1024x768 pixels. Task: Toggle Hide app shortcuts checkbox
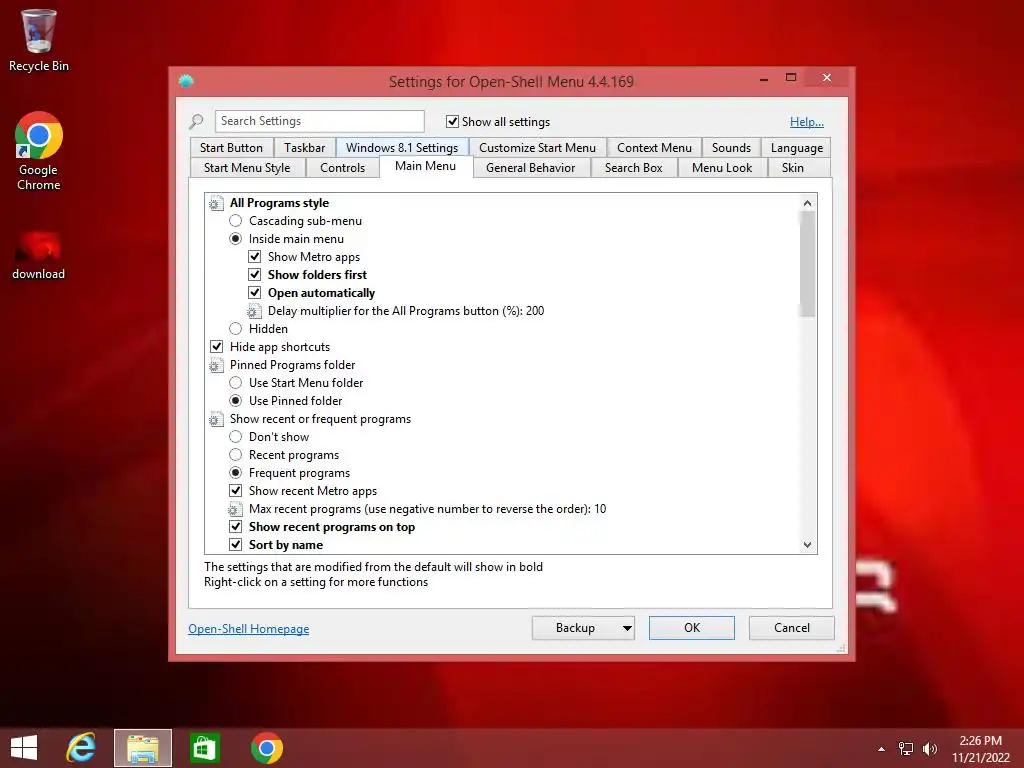(x=216, y=347)
